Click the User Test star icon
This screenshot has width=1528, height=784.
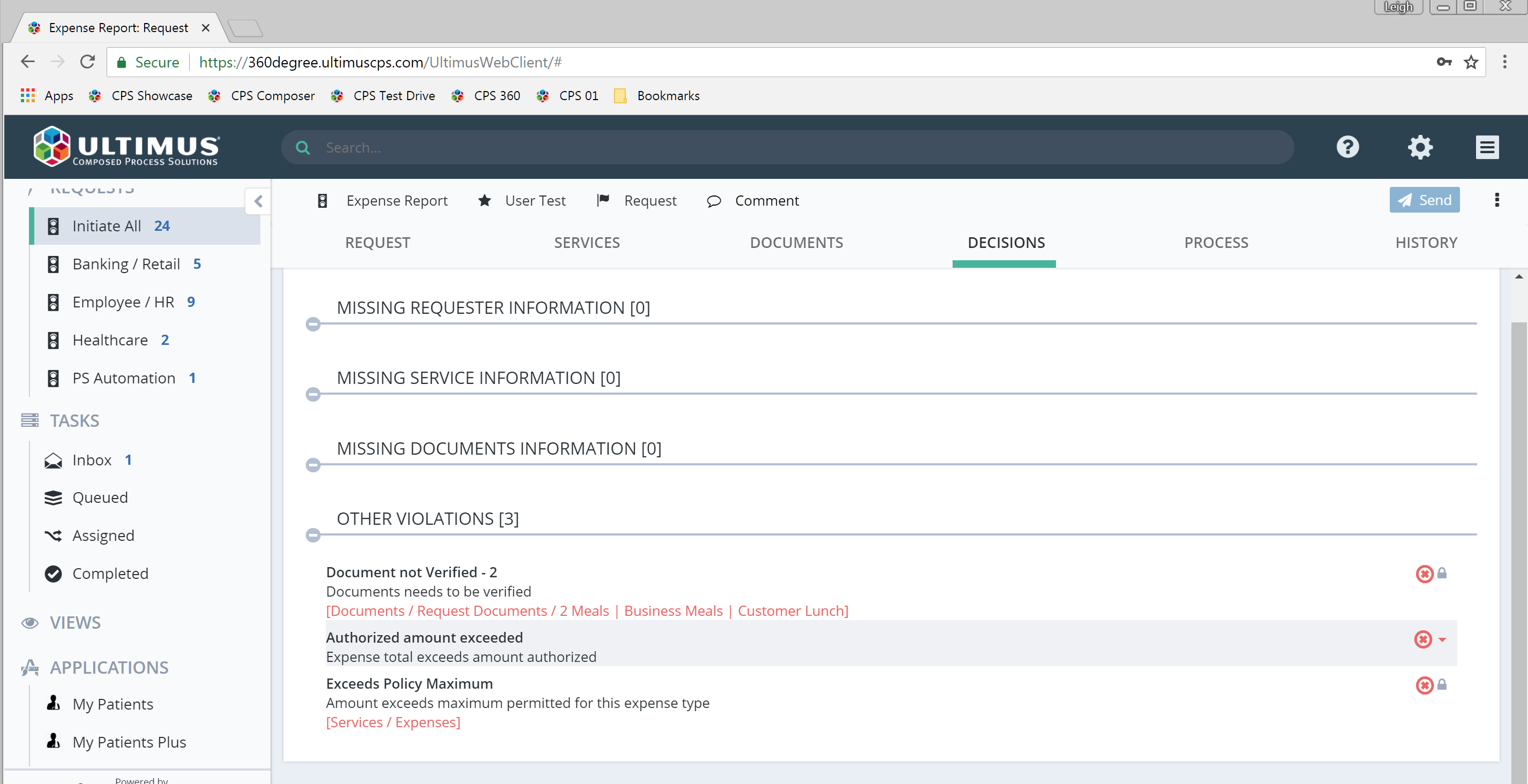484,200
